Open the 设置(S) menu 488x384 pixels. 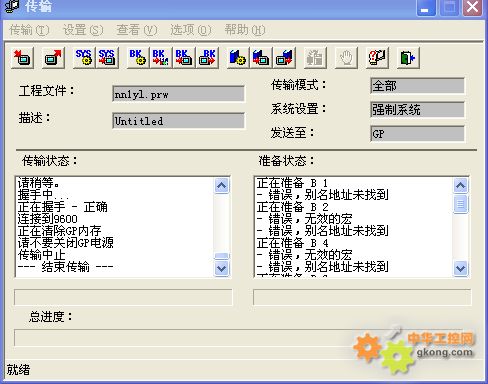(x=83, y=30)
